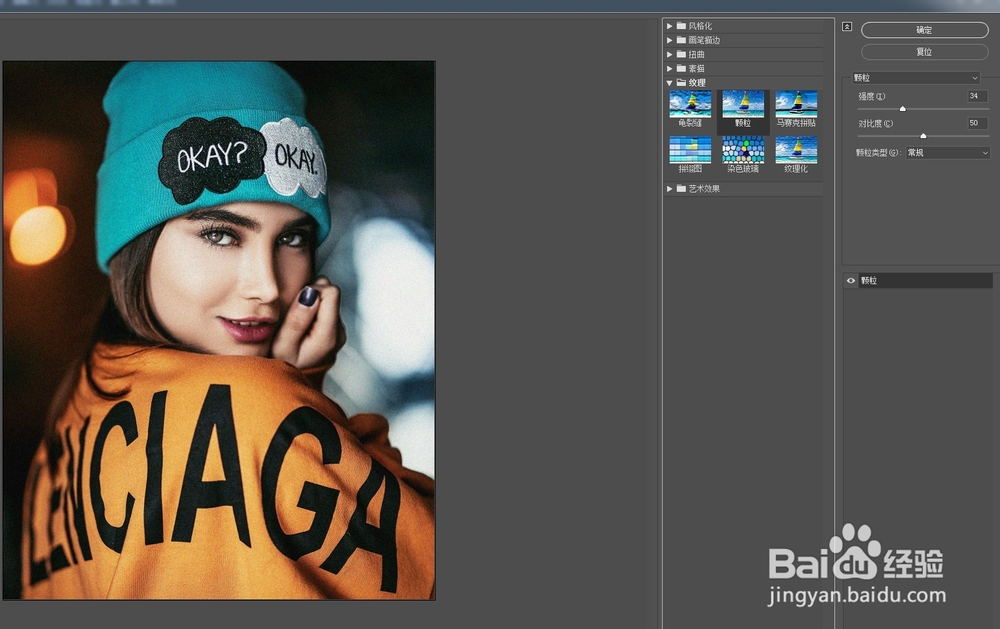The height and width of the screenshot is (629, 1000).
Task: Choose the 纹理化 filter thumbnail
Action: pyautogui.click(x=796, y=155)
